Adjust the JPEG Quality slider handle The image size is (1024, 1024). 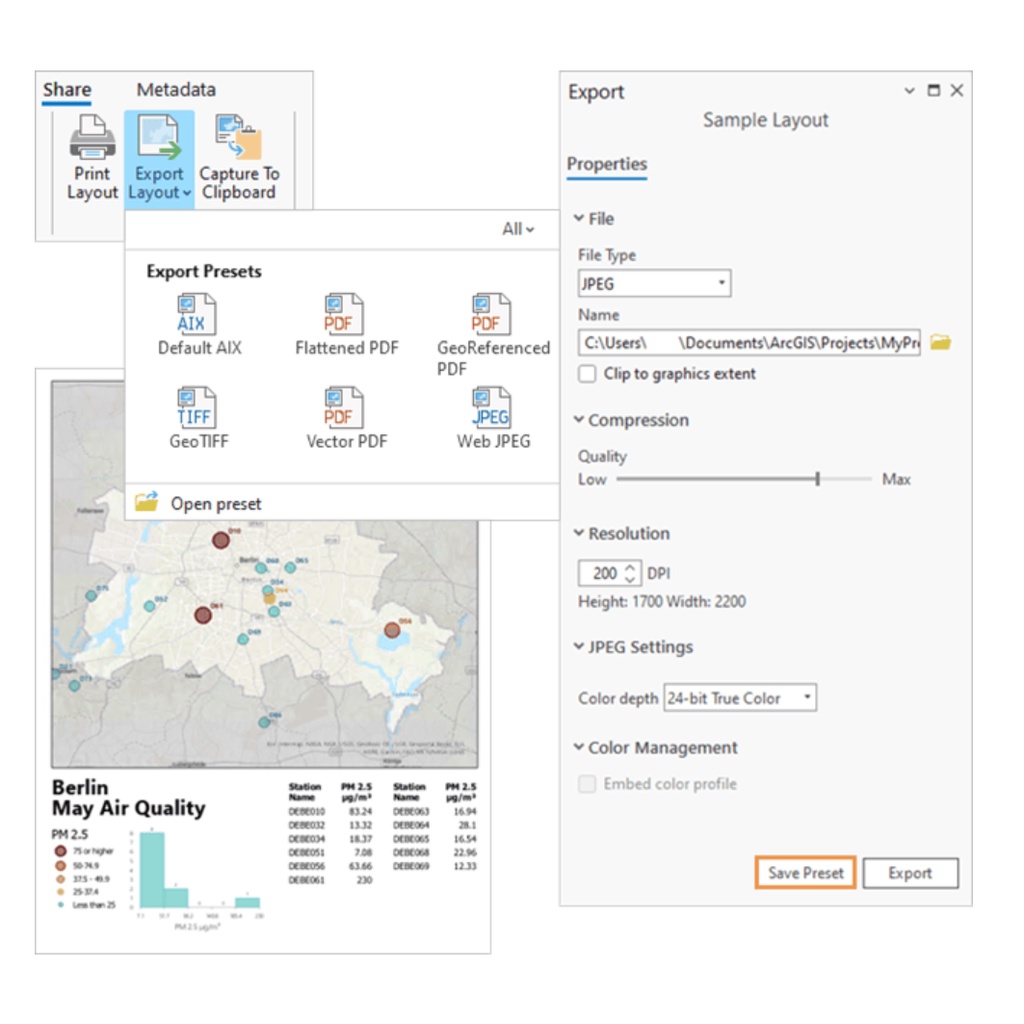pyautogui.click(x=818, y=479)
